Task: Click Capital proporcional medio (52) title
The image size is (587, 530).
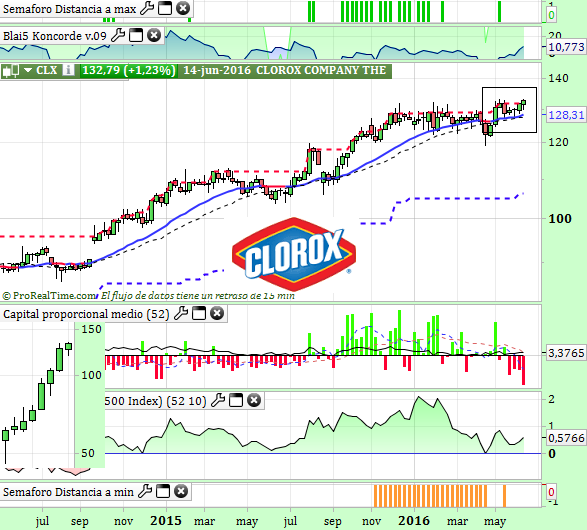Action: pyautogui.click(x=86, y=314)
